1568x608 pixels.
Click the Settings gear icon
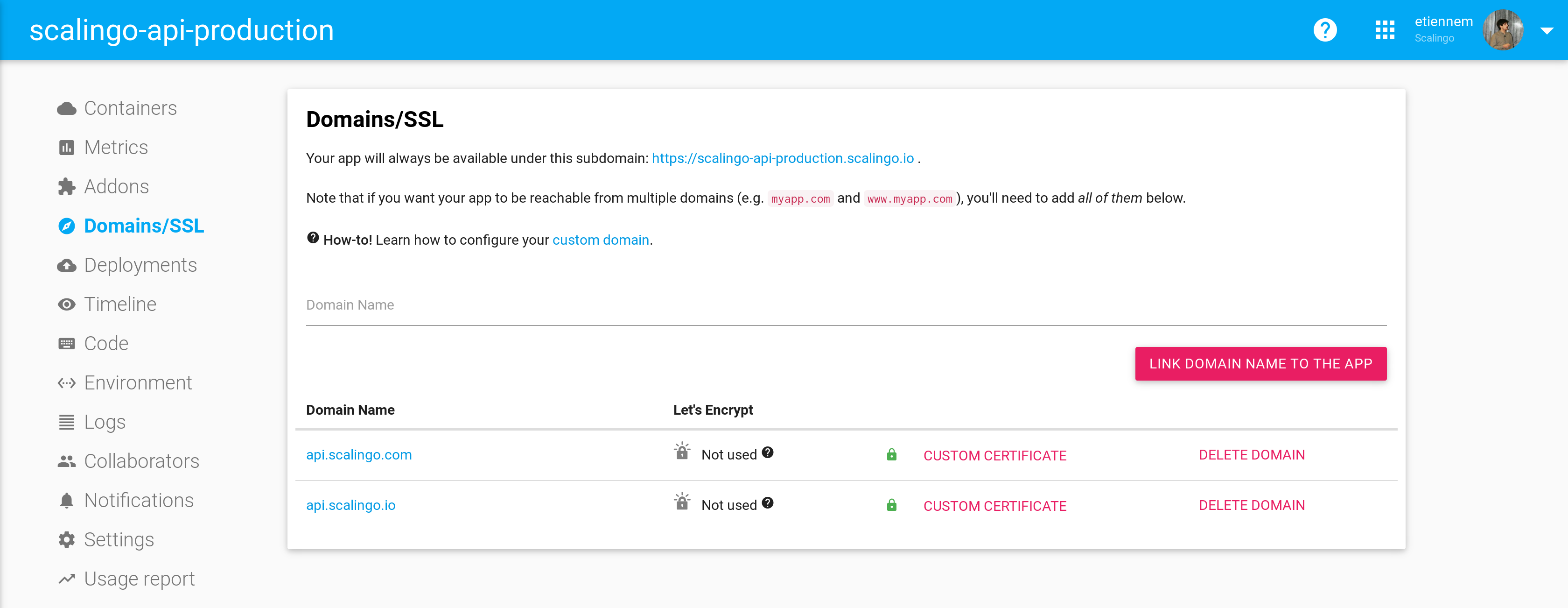click(66, 539)
